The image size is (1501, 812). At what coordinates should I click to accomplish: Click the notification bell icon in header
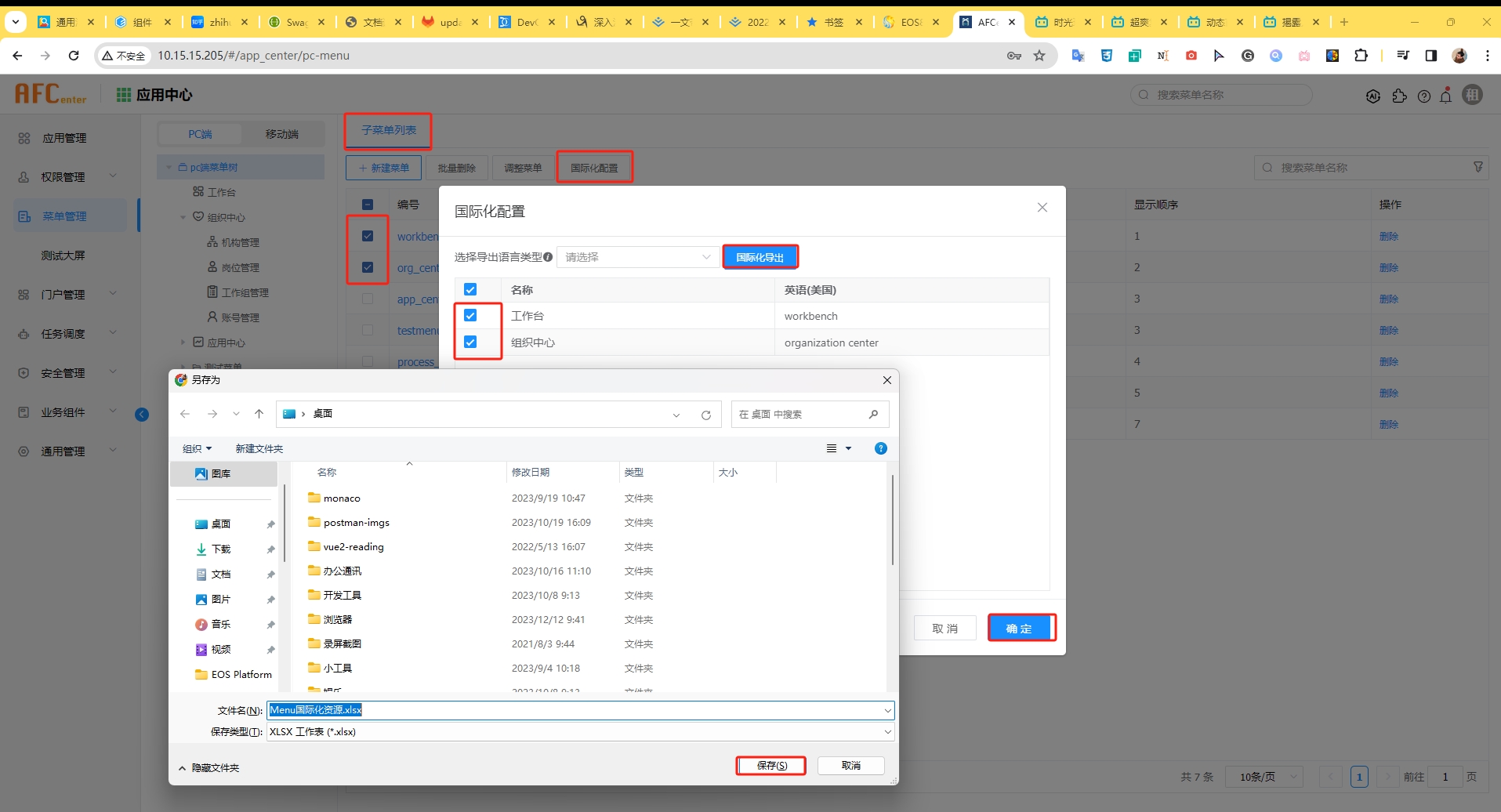click(1445, 96)
